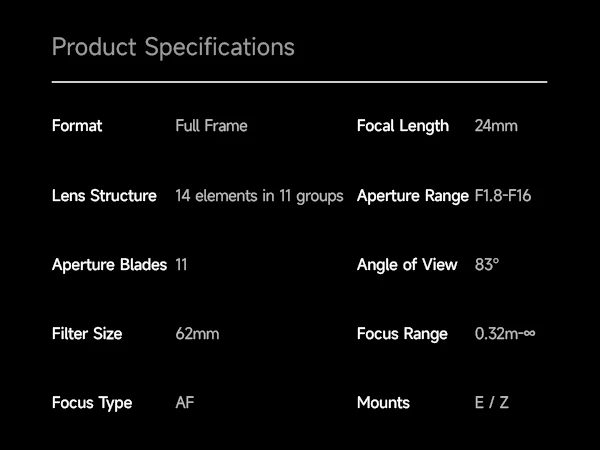Click the Focus Range label
Image resolution: width=600 pixels, height=450 pixels.
tap(404, 334)
